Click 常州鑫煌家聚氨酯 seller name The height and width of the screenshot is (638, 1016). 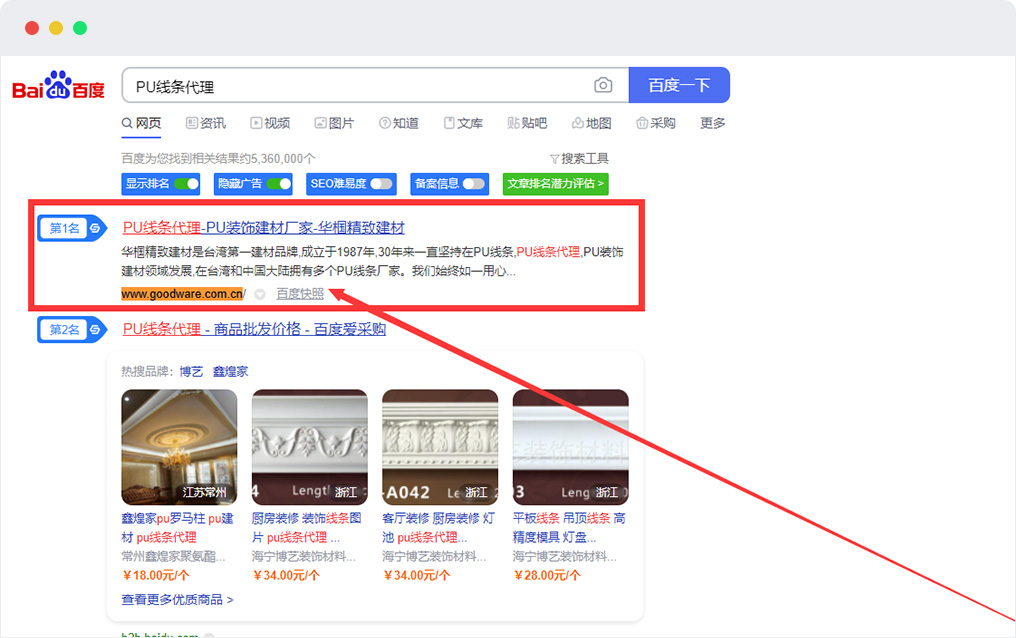[174, 556]
